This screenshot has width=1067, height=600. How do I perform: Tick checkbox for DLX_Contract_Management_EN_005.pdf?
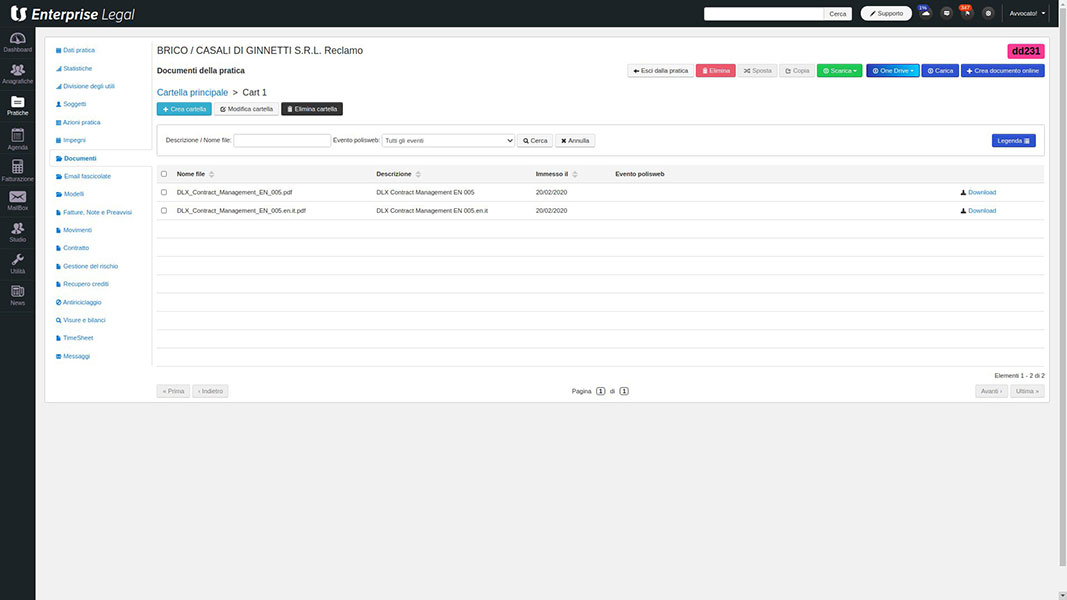click(164, 193)
